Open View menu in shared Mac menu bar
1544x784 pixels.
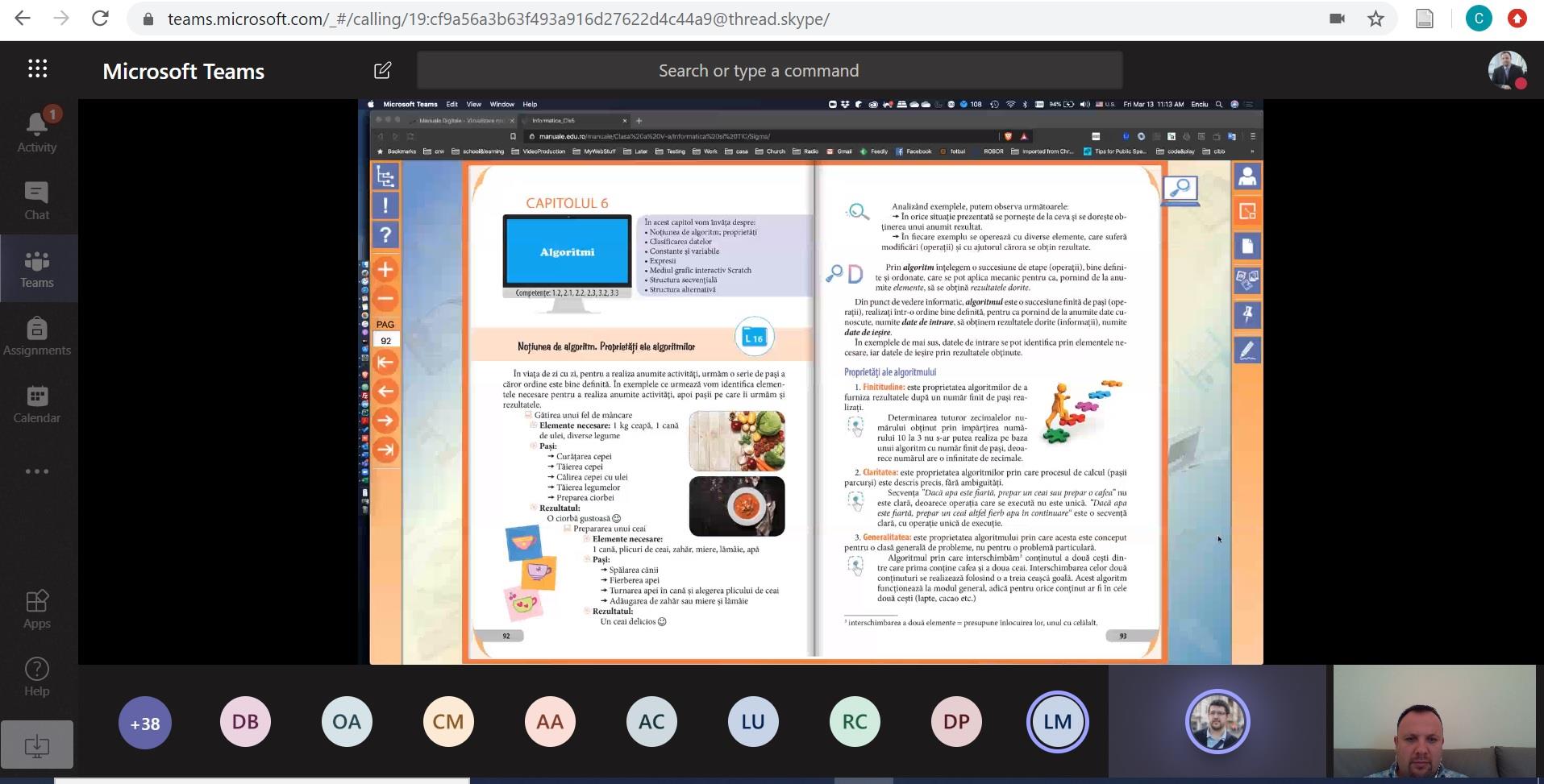(x=474, y=104)
